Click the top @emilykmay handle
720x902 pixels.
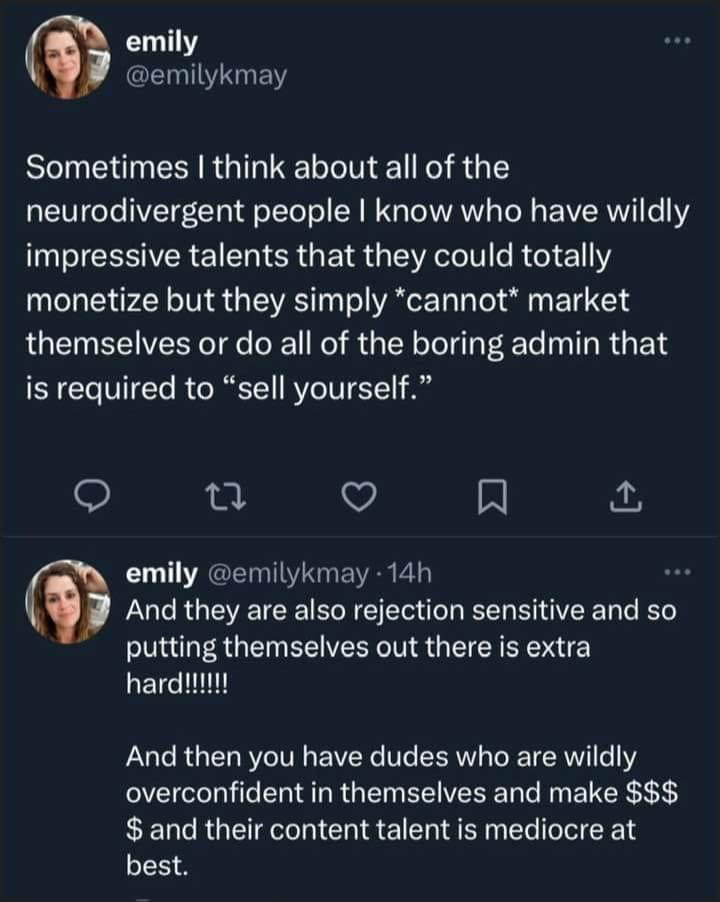click(x=206, y=75)
